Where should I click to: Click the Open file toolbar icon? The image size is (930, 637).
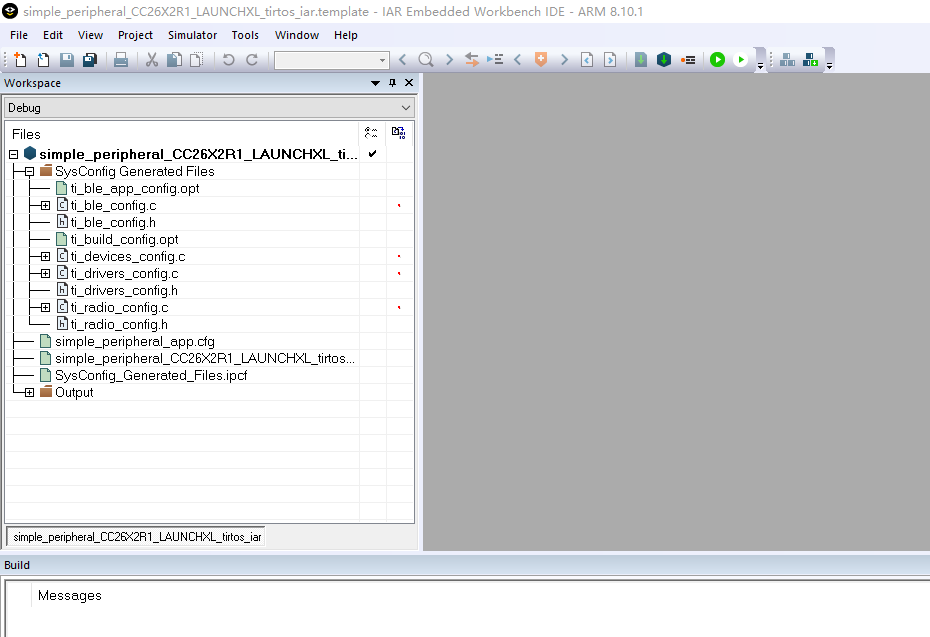click(x=43, y=59)
